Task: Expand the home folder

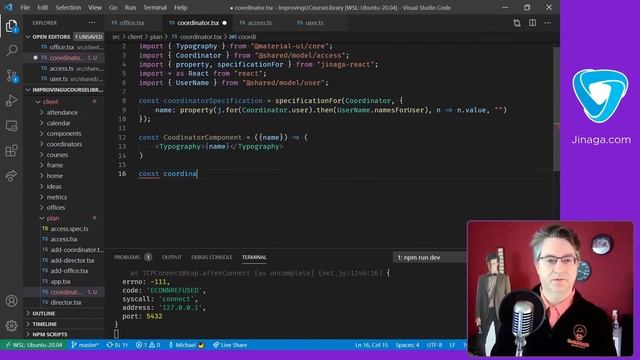Action: tap(55, 176)
